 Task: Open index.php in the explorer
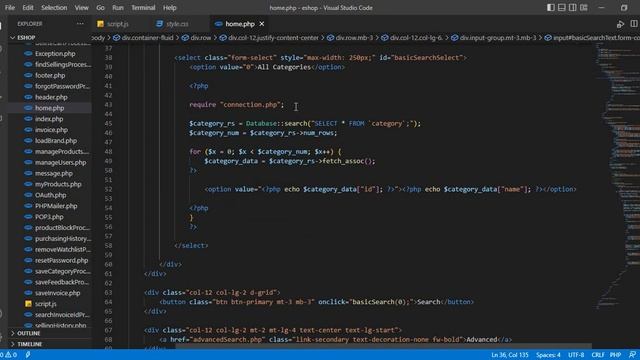click(49, 119)
